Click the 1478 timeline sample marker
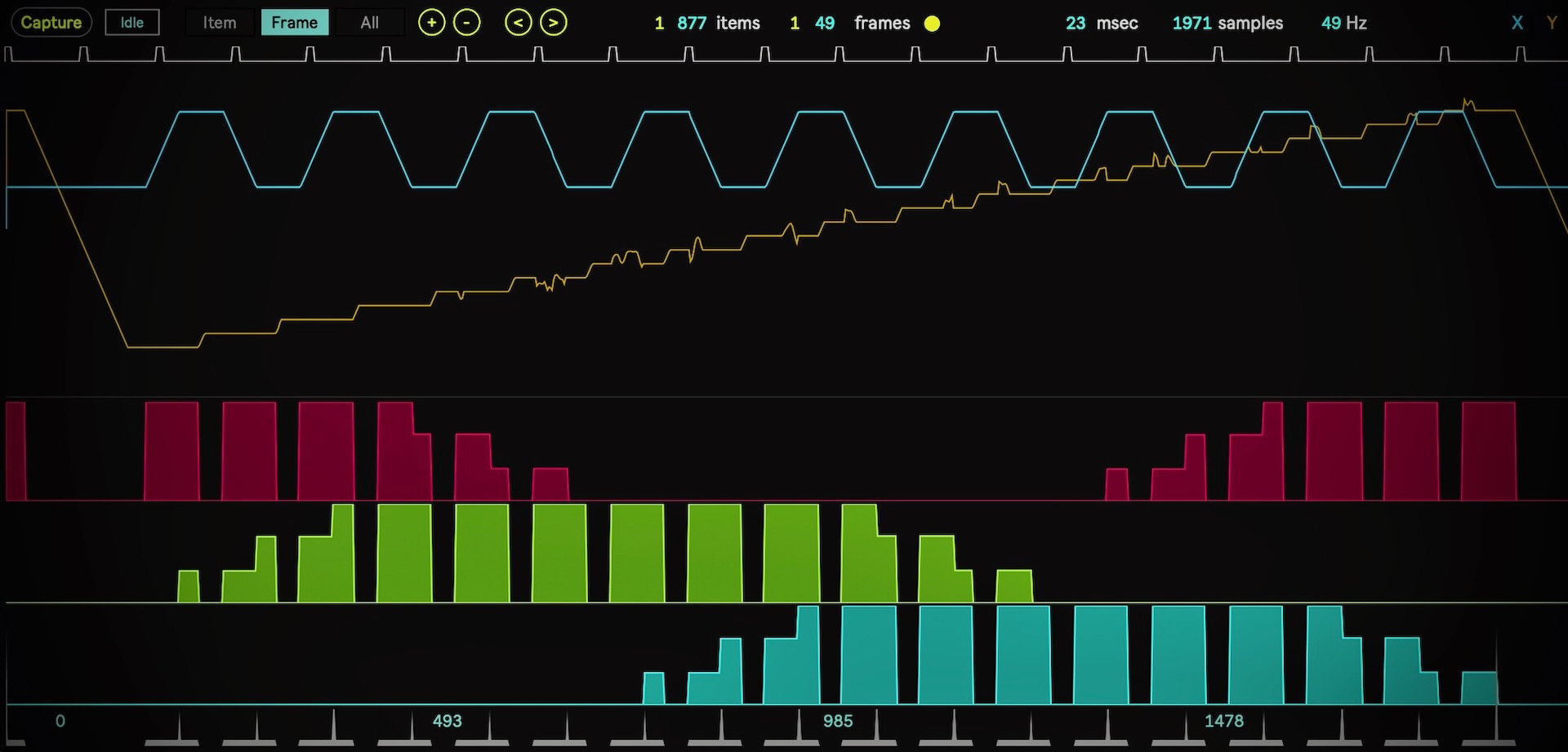 coord(1224,721)
